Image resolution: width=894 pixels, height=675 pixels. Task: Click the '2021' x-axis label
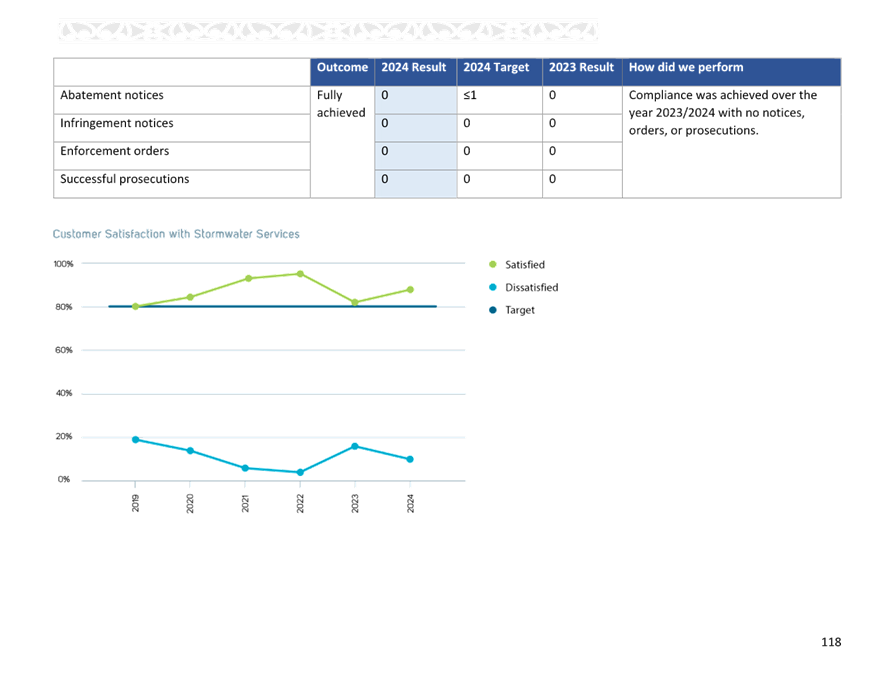(245, 503)
